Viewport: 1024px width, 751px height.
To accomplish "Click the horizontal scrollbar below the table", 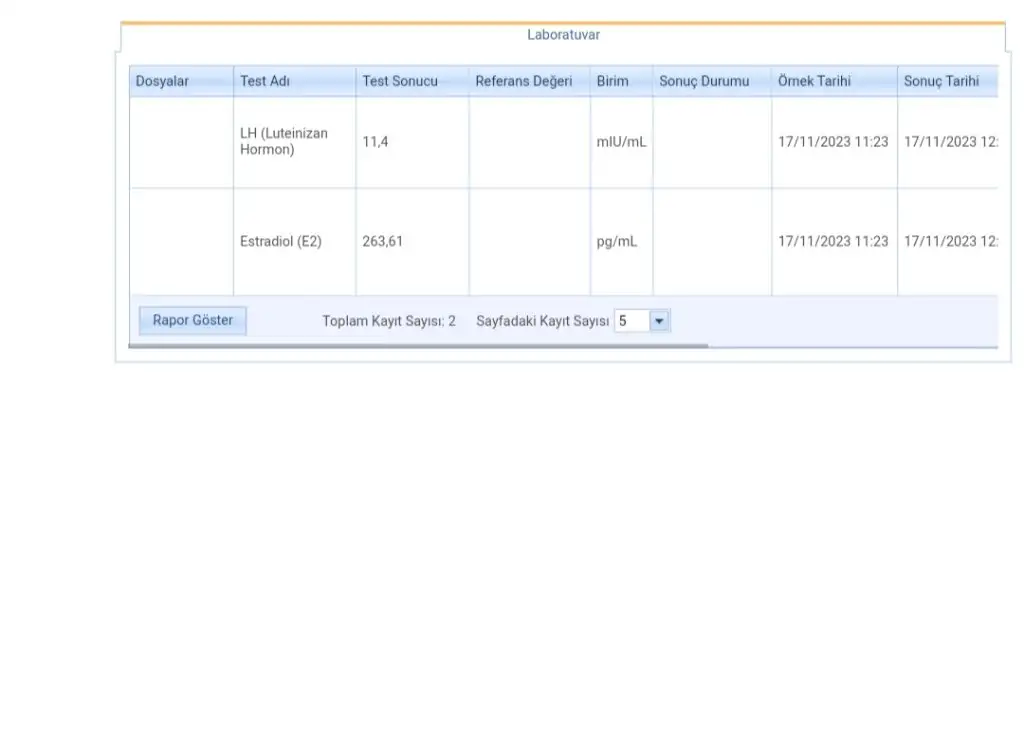I will 420,346.
